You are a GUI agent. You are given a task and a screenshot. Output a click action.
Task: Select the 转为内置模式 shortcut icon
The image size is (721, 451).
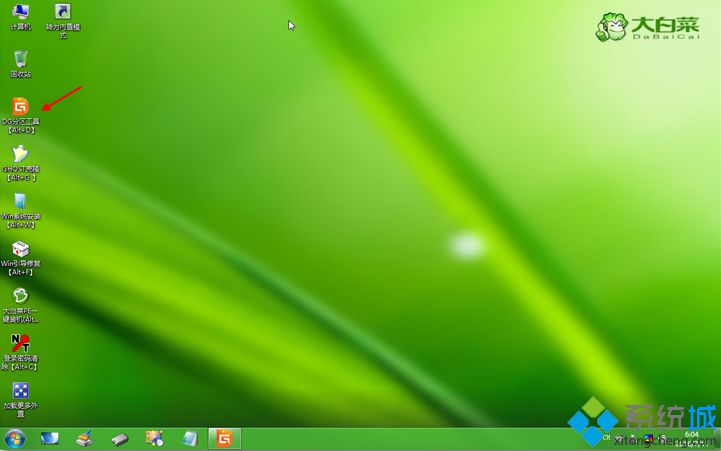point(63,21)
